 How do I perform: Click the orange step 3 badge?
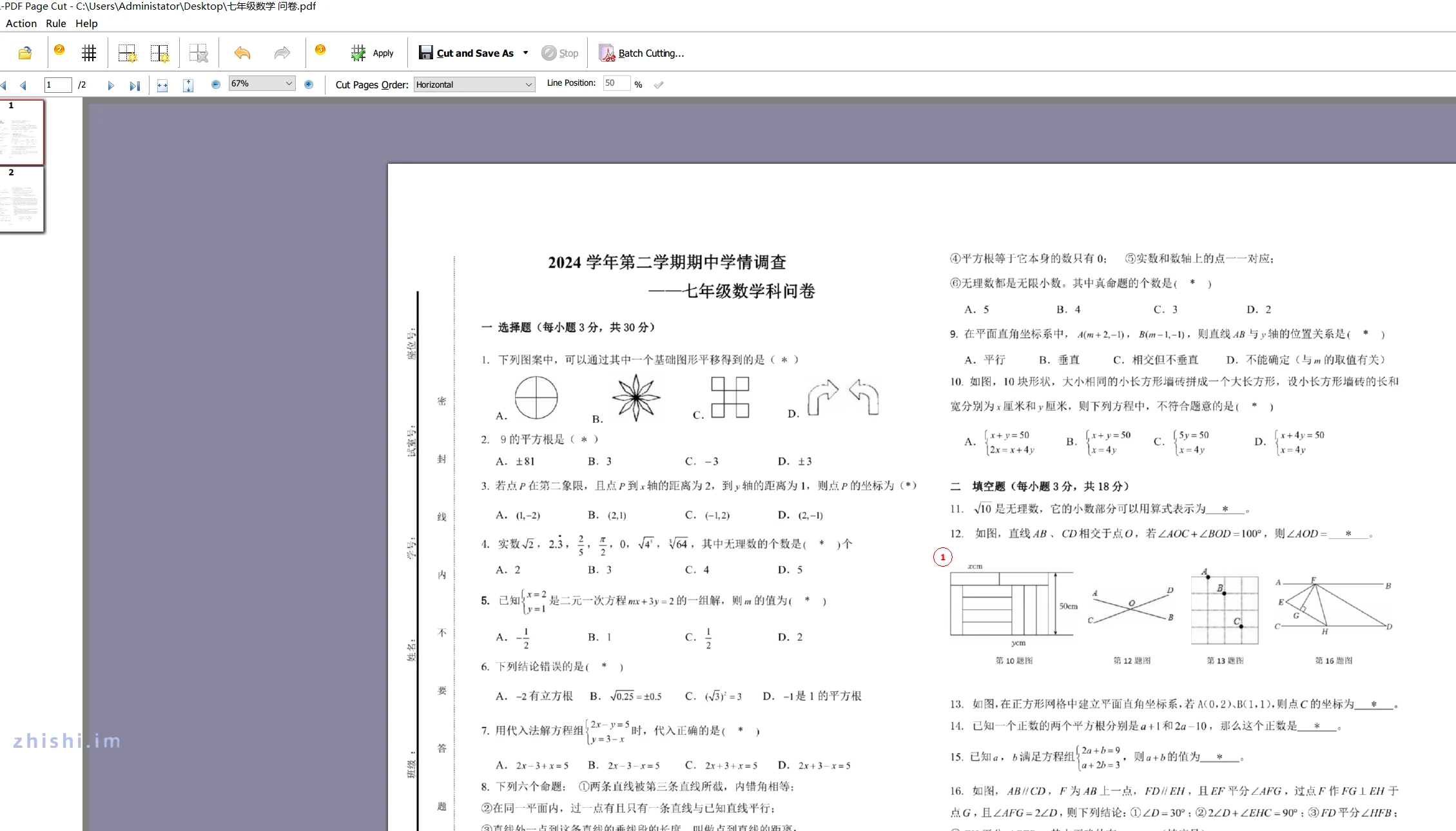pyautogui.click(x=320, y=49)
